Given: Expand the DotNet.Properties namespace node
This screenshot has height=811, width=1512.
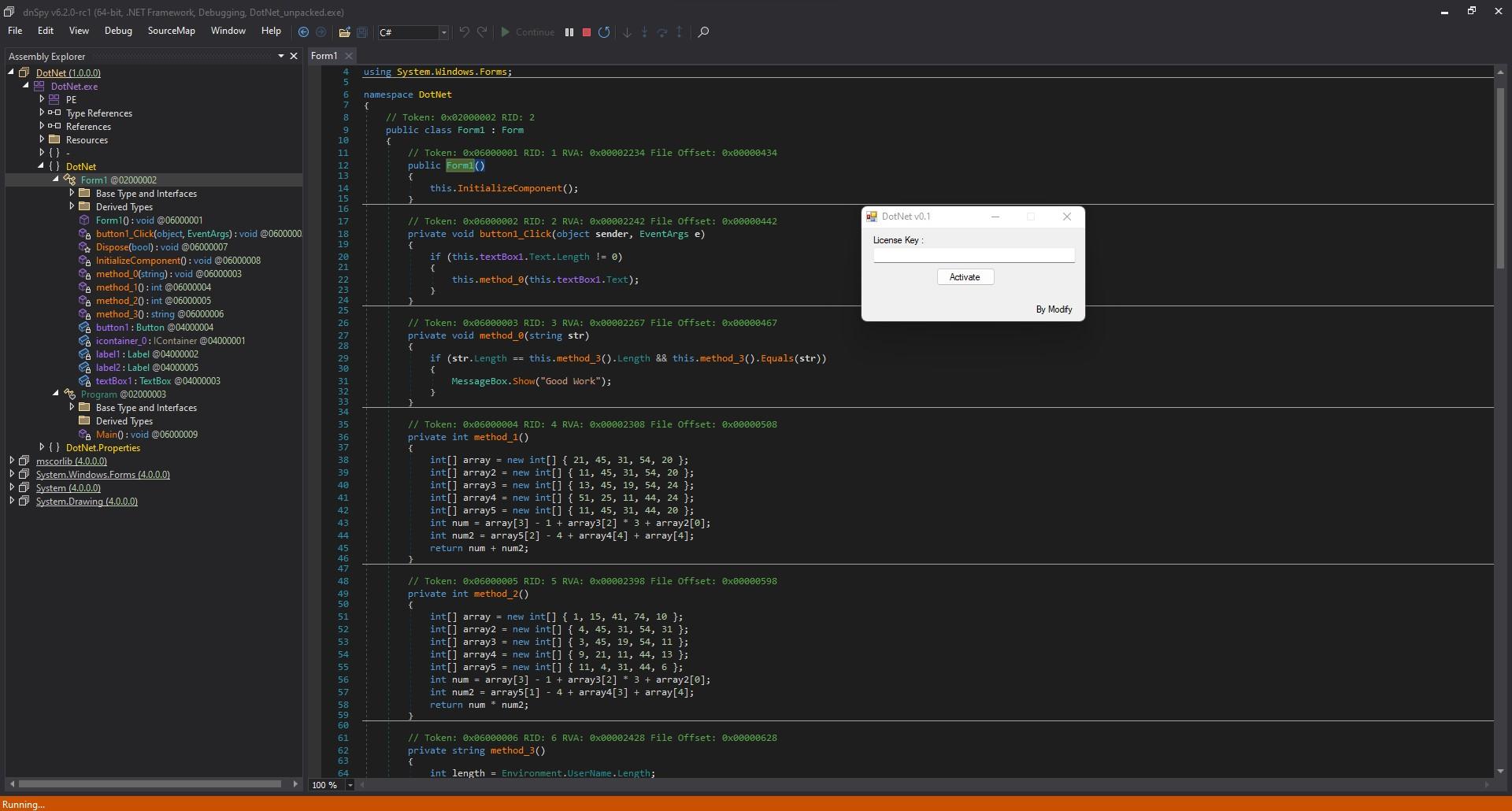Looking at the screenshot, I should (42, 448).
